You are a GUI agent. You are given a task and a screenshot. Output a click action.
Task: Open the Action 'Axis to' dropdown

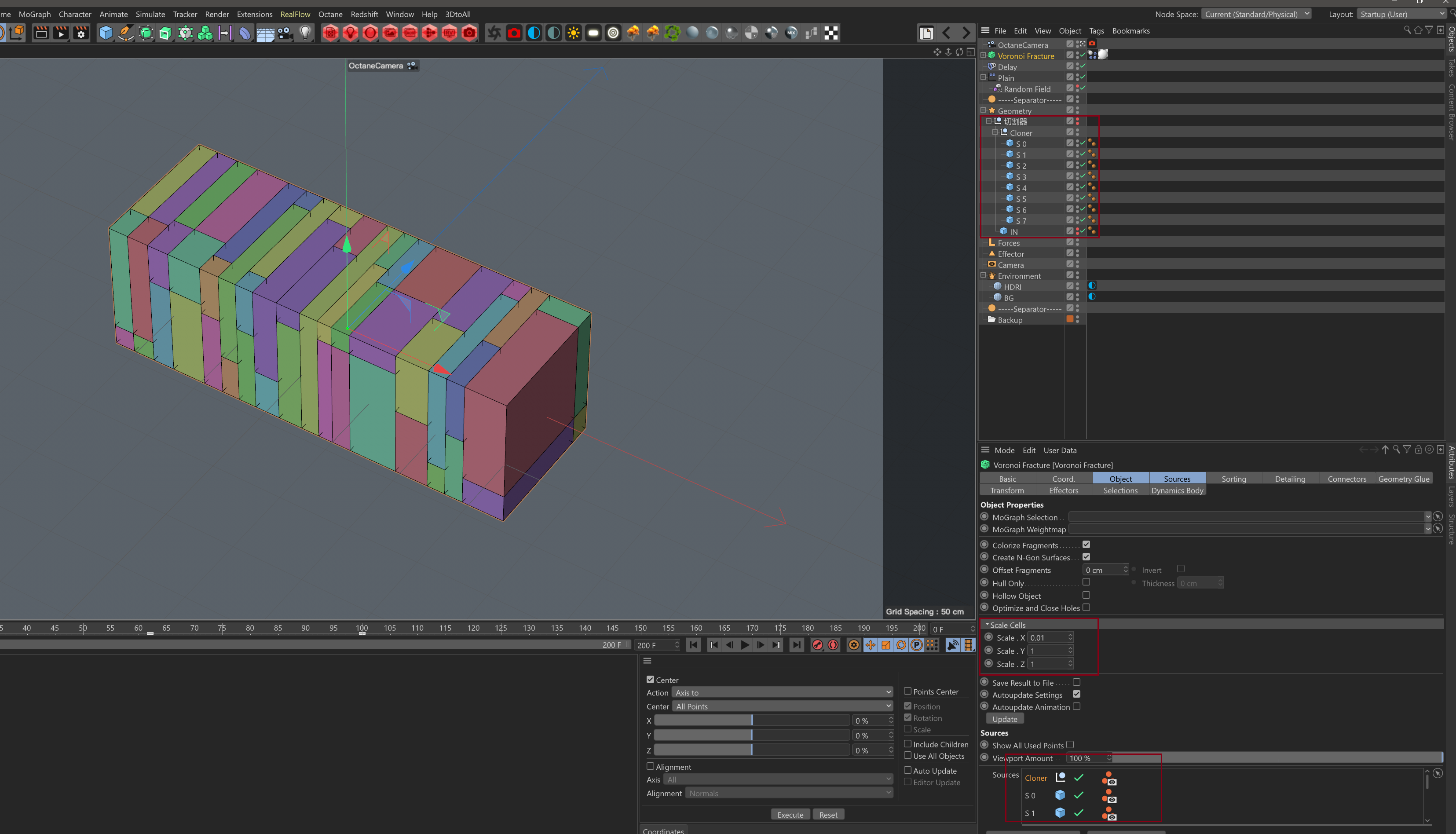click(x=783, y=692)
